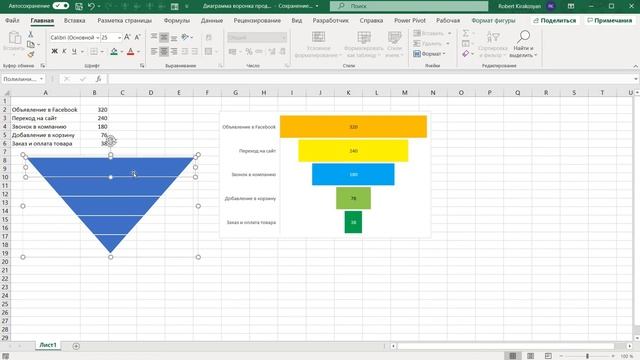Click the Decrease Font Size icon
This screenshot has height=360, width=640.
138,37
